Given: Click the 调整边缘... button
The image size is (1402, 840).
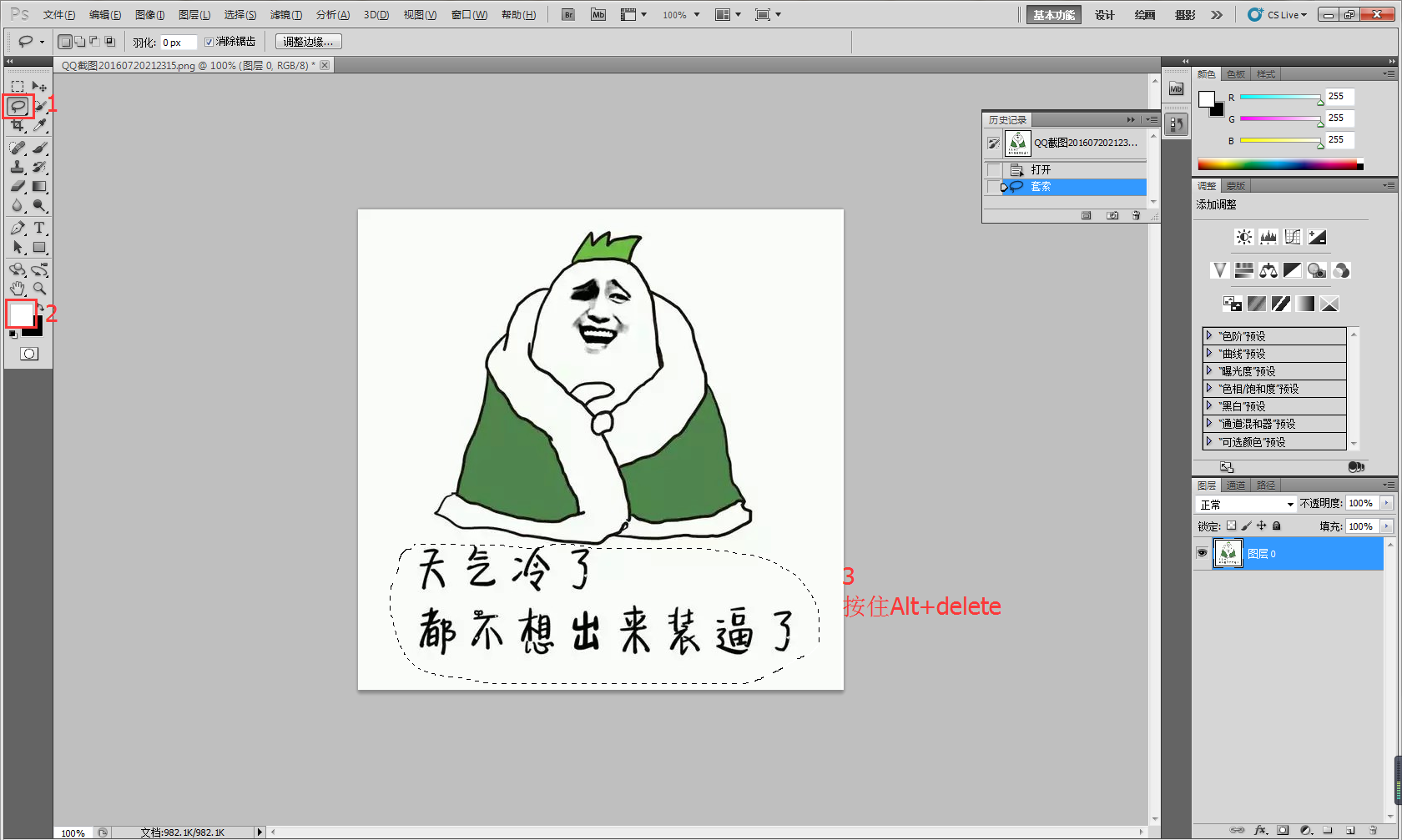Looking at the screenshot, I should pos(308,42).
